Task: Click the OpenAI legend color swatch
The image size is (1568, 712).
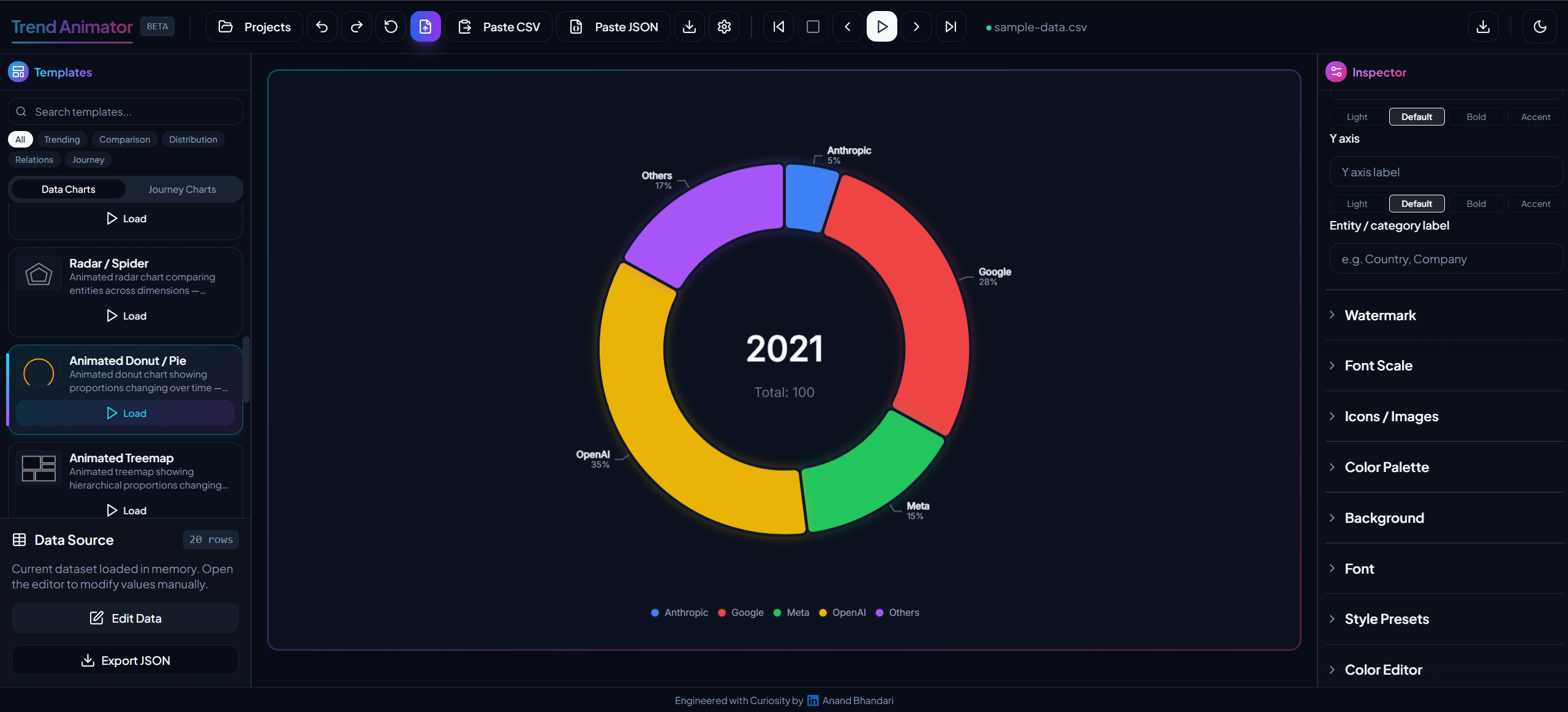Action: click(823, 612)
